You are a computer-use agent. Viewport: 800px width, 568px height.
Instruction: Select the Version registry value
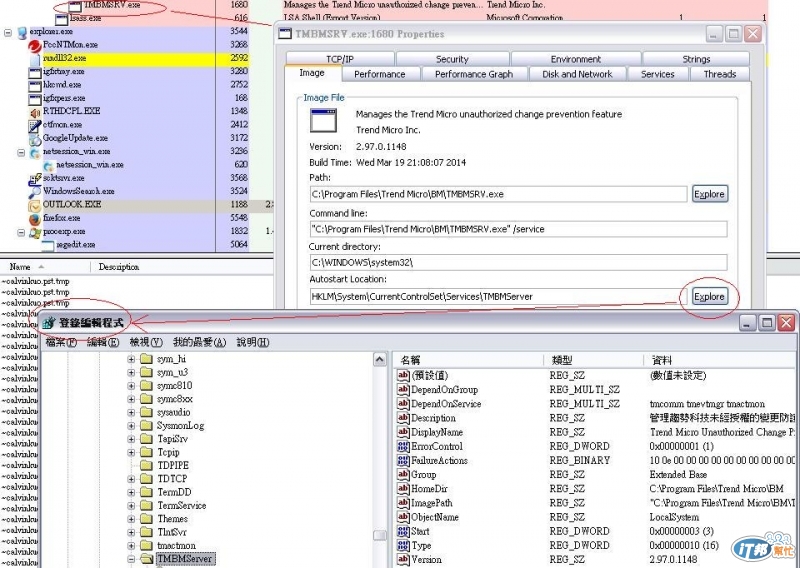click(427, 560)
